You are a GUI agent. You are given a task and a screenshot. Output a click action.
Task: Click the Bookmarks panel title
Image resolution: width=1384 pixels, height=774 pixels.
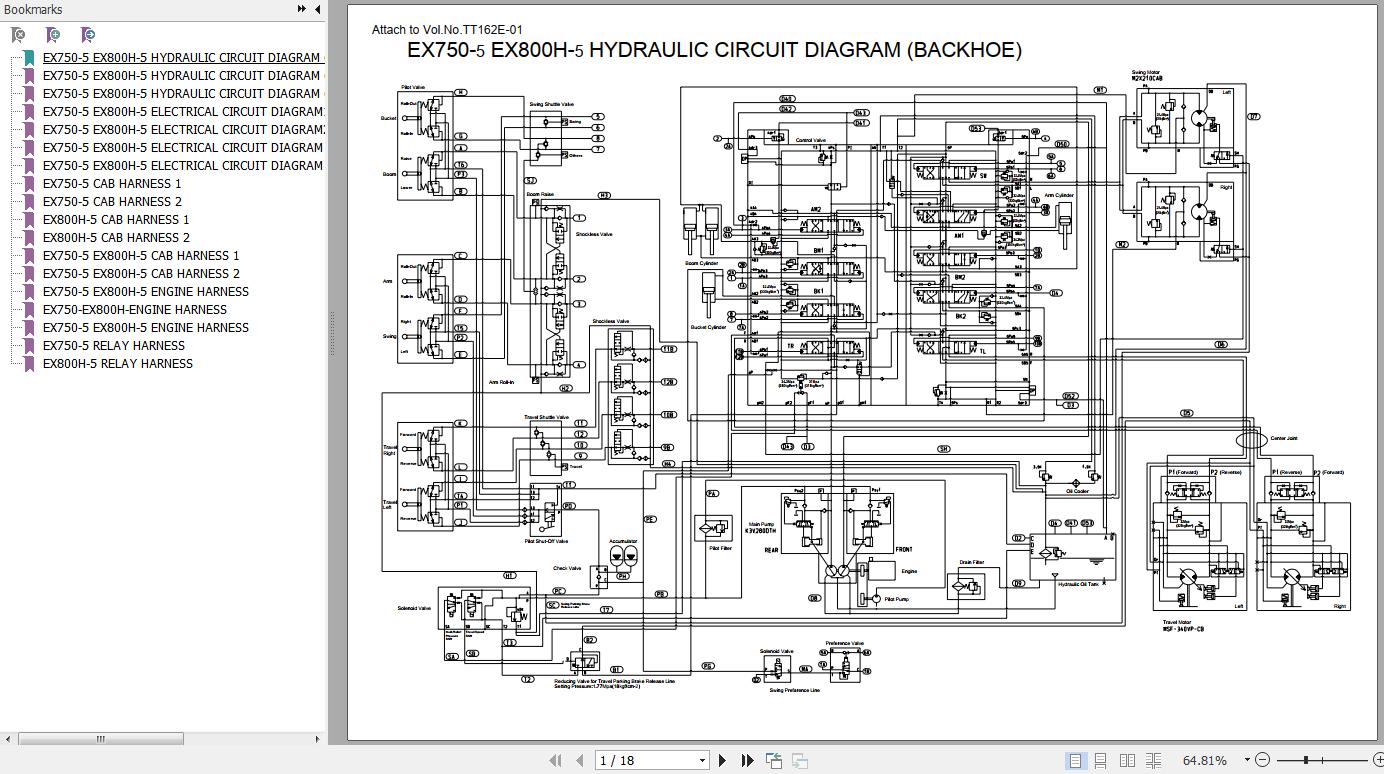(33, 9)
